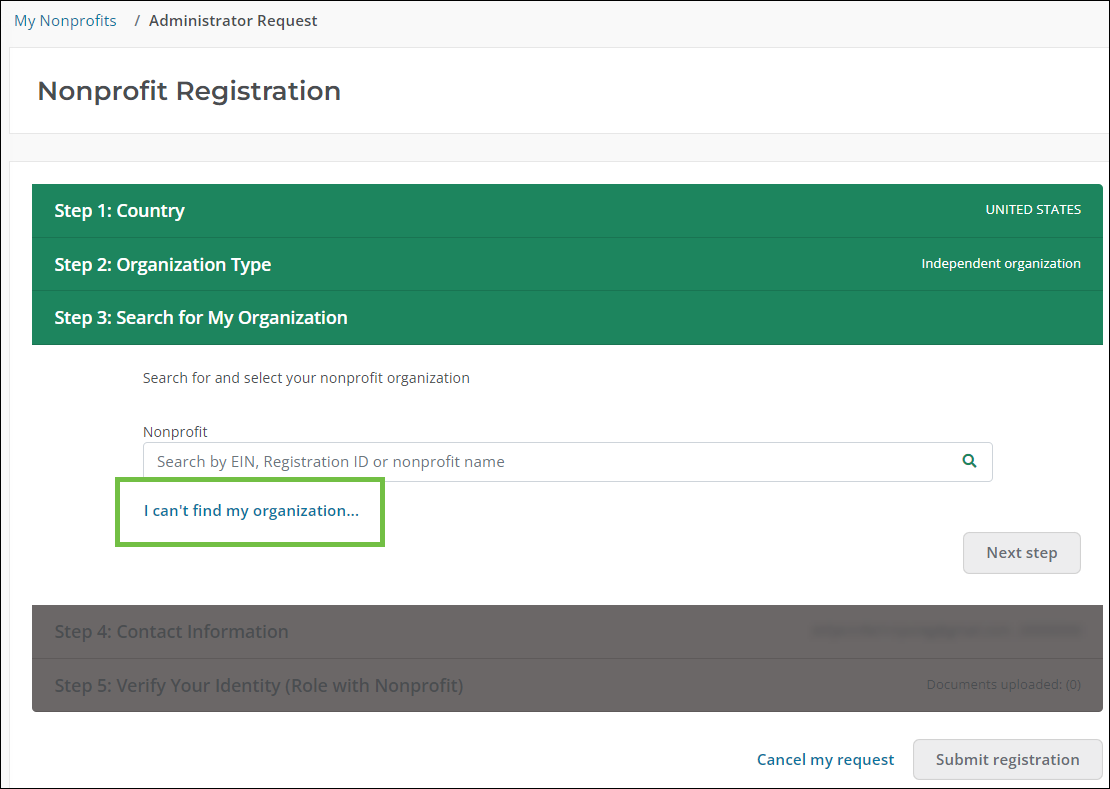The height and width of the screenshot is (789, 1110).
Task: Focus the Nonprofit search input field
Action: tap(550, 462)
